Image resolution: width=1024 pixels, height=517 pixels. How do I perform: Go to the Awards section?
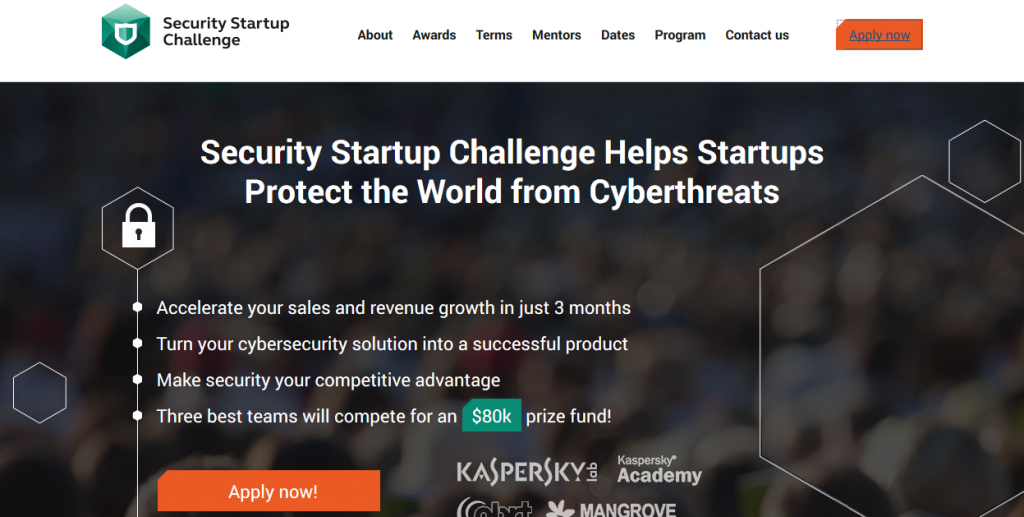[434, 35]
